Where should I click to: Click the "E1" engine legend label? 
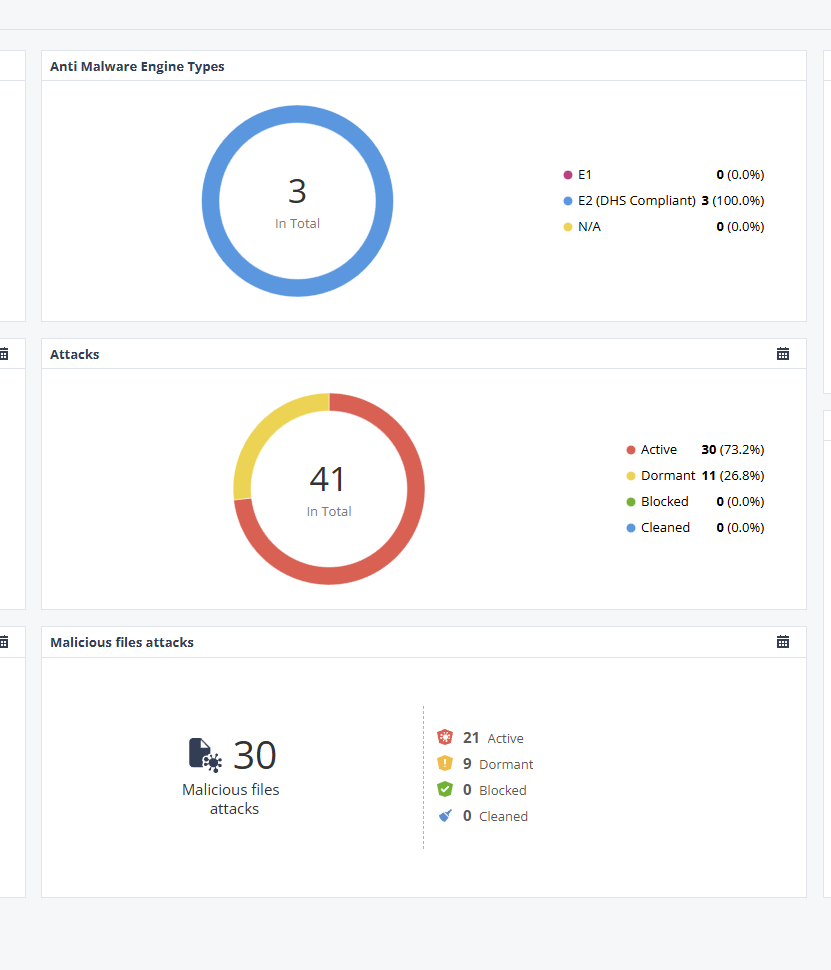[x=585, y=174]
